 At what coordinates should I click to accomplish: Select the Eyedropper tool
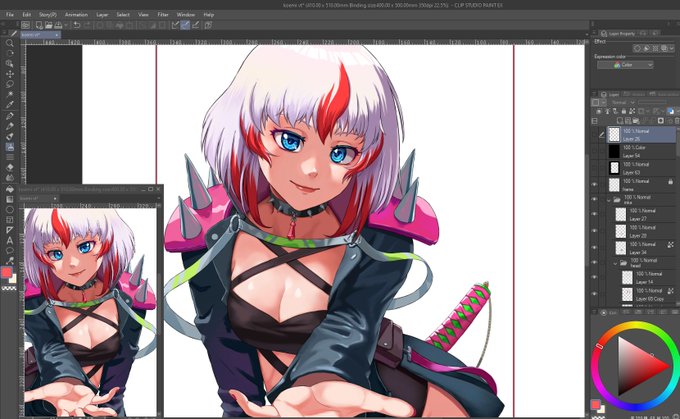coord(10,105)
